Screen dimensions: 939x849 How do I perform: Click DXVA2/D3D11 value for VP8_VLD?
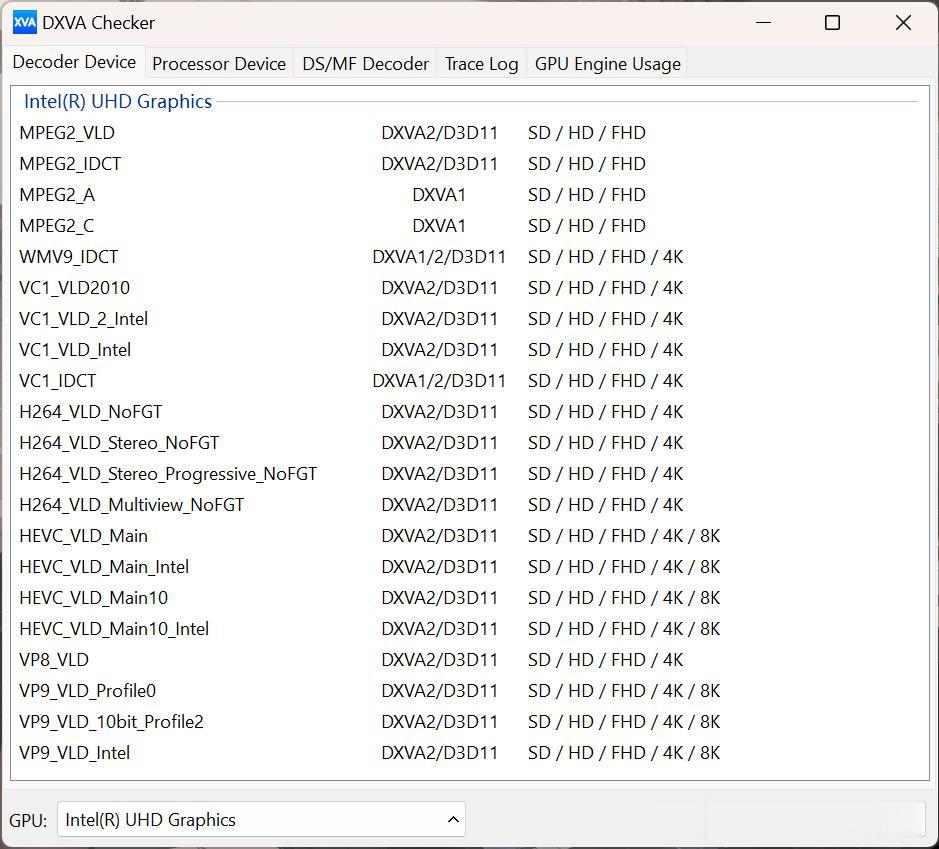pos(439,660)
